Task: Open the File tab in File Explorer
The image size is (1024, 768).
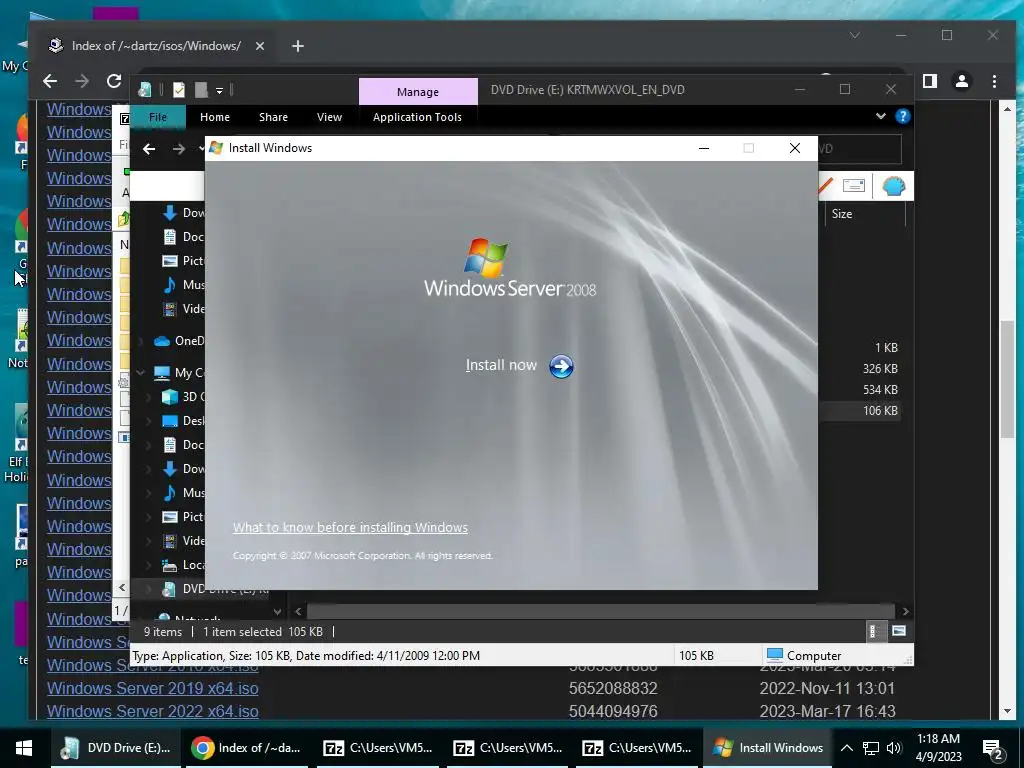Action: pos(158,117)
